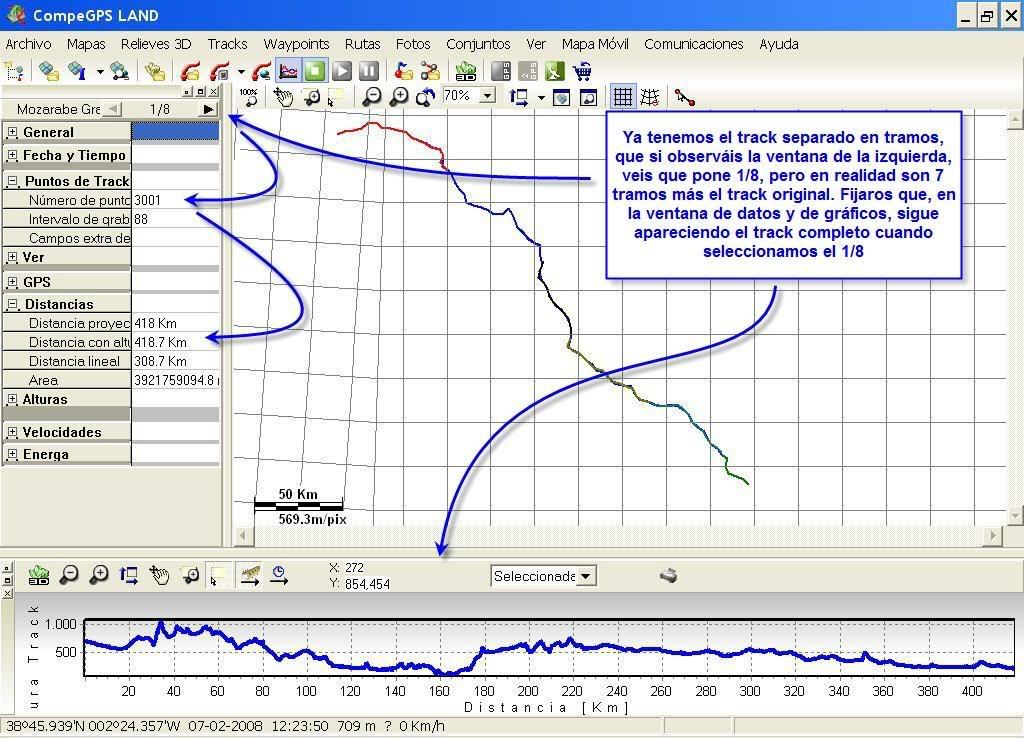Open the Fotos menu
Image resolution: width=1024 pixels, height=738 pixels.
(x=413, y=44)
